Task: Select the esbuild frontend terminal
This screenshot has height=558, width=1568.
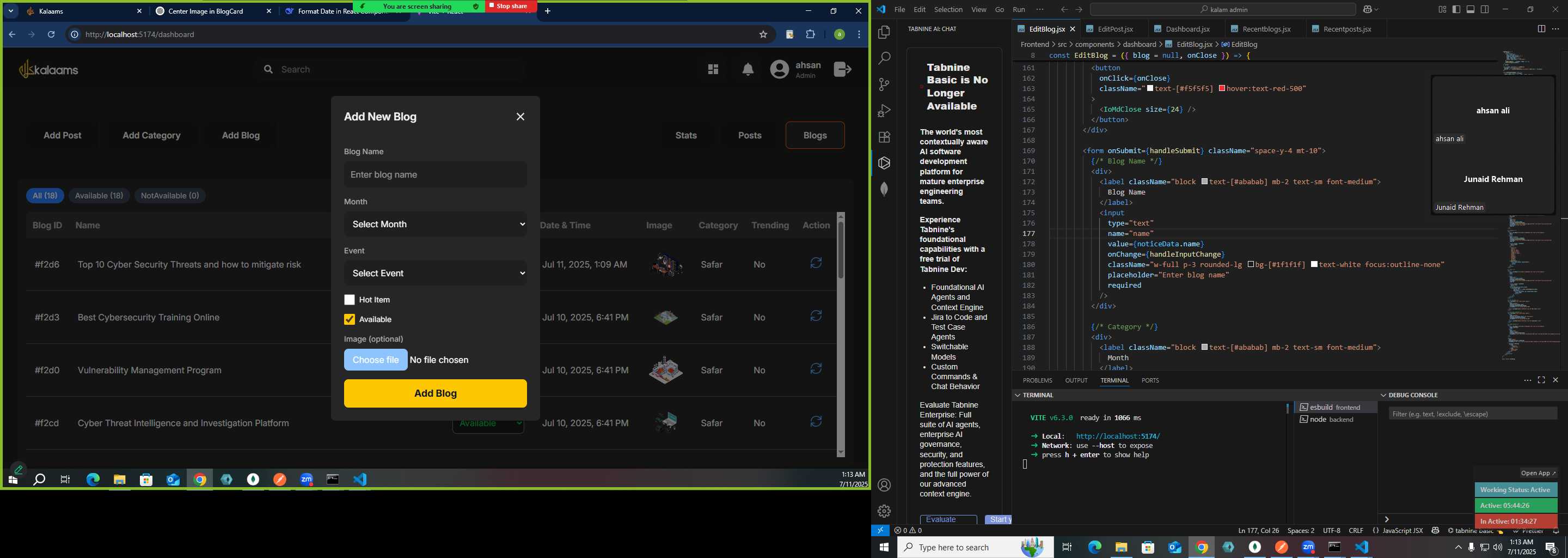Action: (1336, 408)
